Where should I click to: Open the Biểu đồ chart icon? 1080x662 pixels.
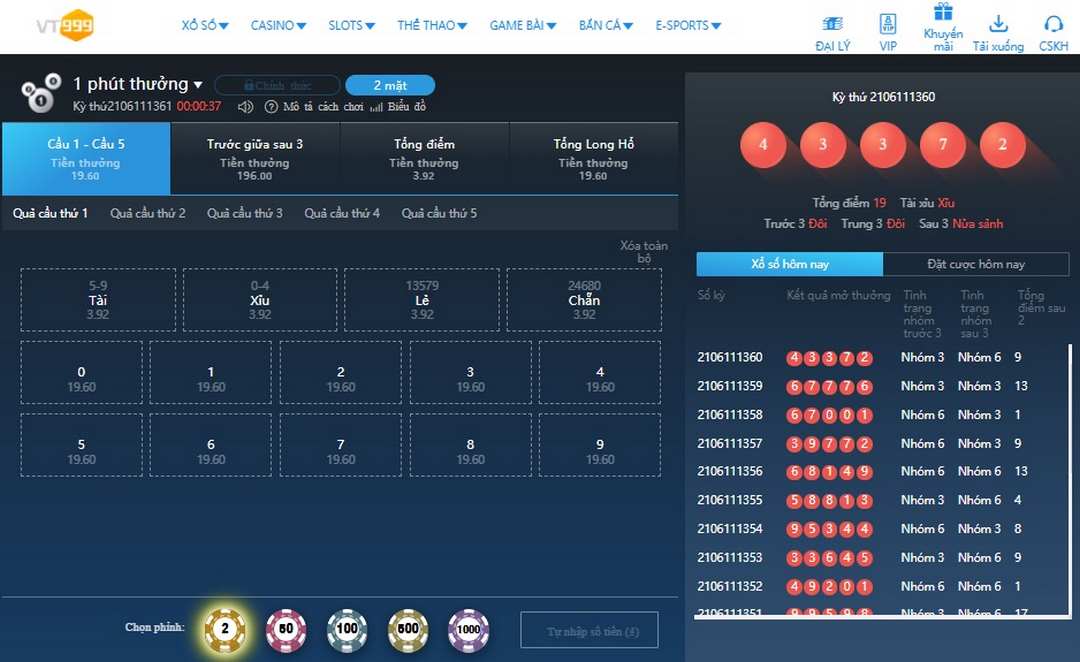376,107
